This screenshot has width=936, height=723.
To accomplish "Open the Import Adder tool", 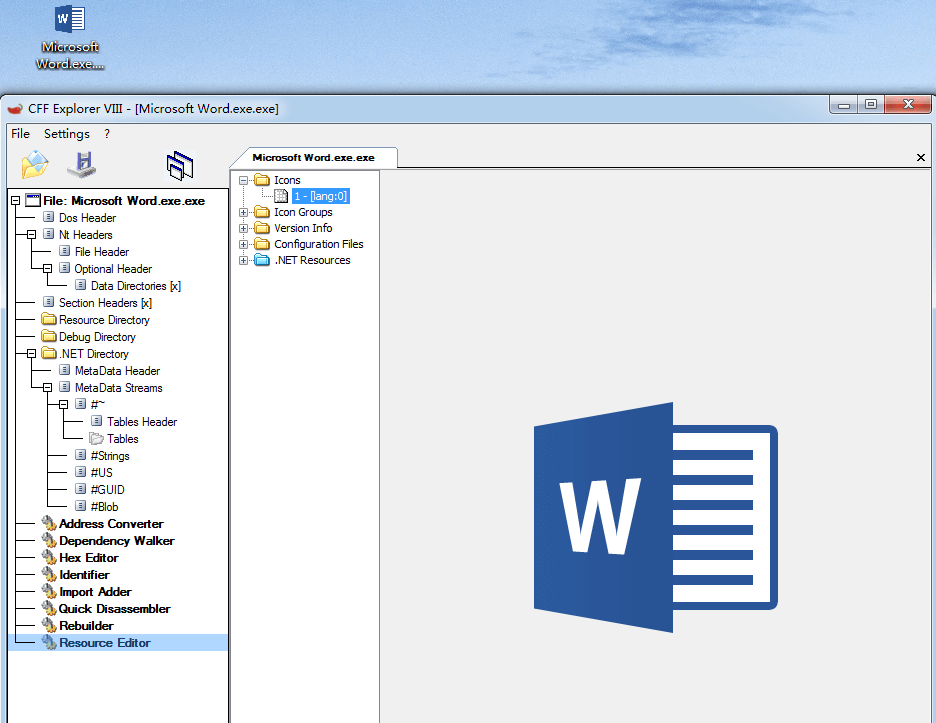I will [95, 592].
